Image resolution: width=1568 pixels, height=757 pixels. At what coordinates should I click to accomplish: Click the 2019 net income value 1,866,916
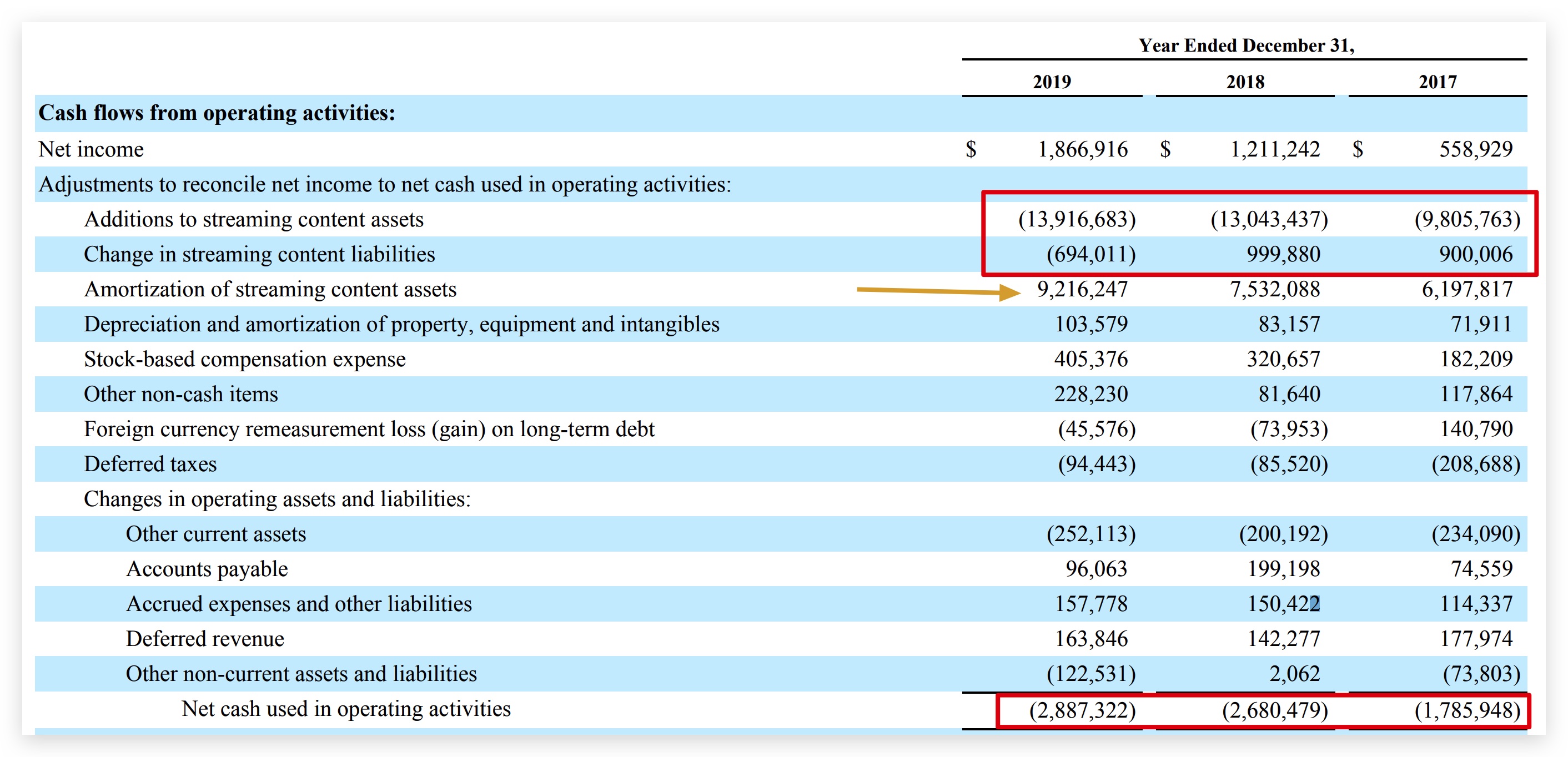pos(1082,149)
